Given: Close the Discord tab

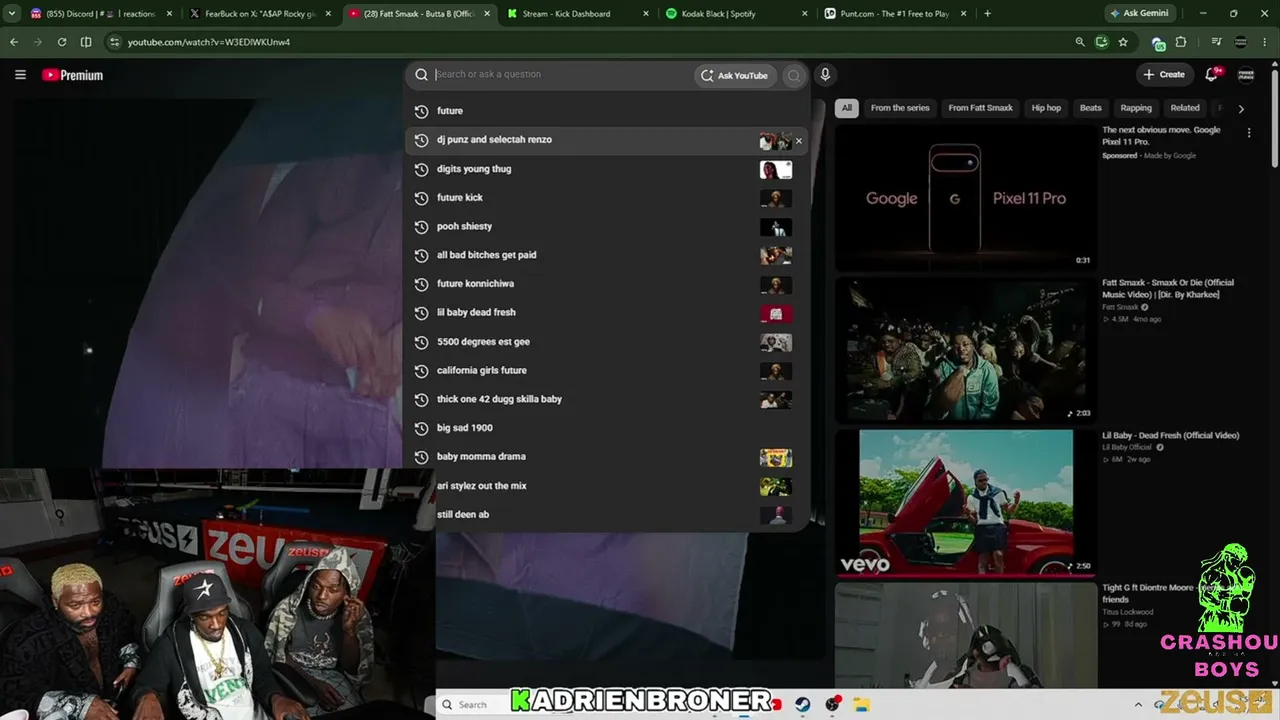Looking at the screenshot, I should click(x=168, y=14).
